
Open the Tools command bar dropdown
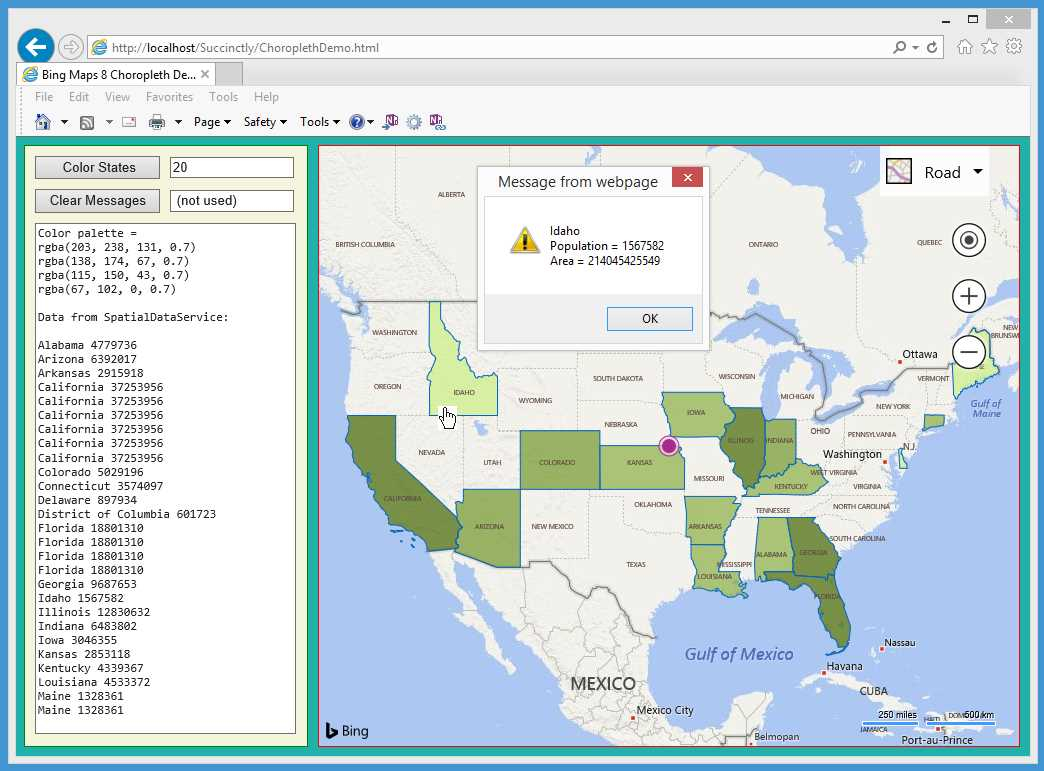[x=319, y=122]
